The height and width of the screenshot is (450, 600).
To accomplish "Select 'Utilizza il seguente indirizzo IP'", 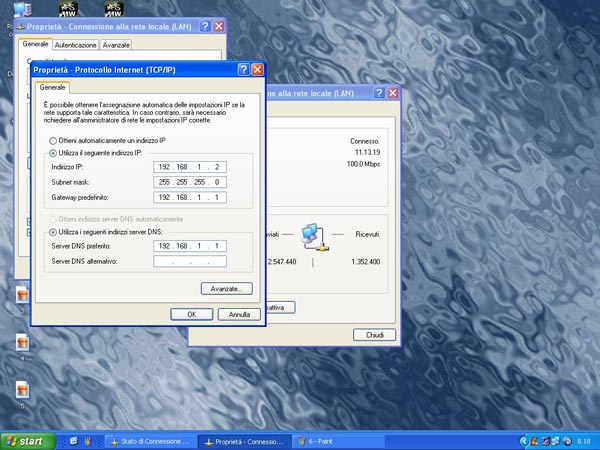I will click(96, 153).
